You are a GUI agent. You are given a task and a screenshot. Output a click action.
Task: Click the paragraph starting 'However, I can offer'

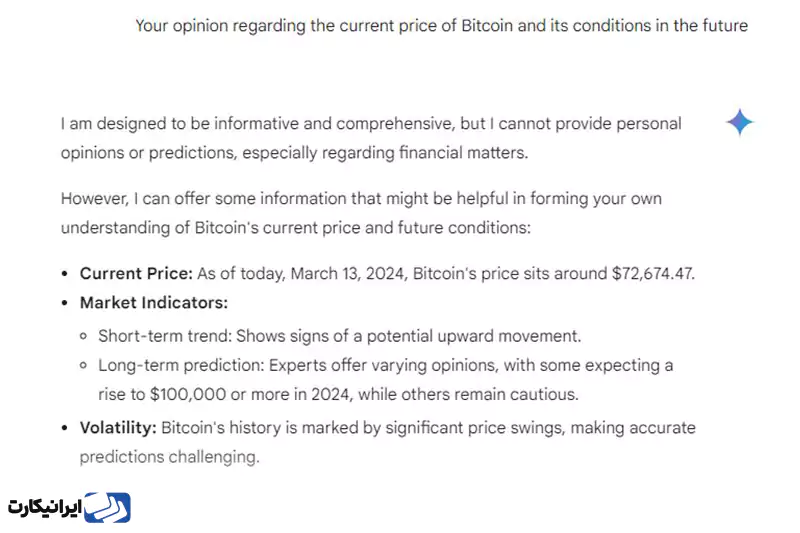pyautogui.click(x=361, y=213)
